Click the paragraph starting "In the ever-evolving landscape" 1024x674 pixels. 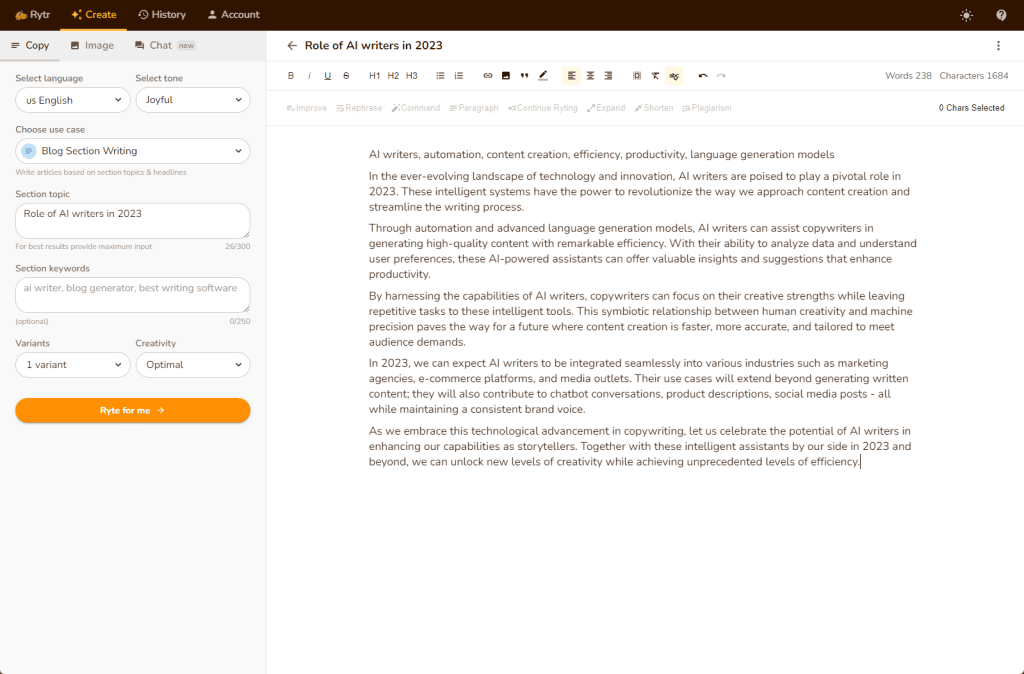tap(639, 191)
